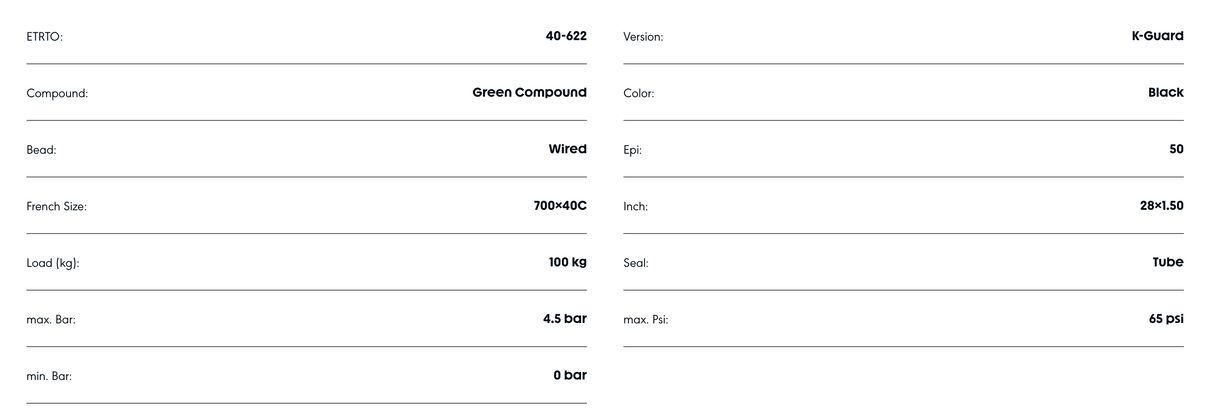Select the Tube seal value
1214x416 pixels.
[x=1168, y=262]
